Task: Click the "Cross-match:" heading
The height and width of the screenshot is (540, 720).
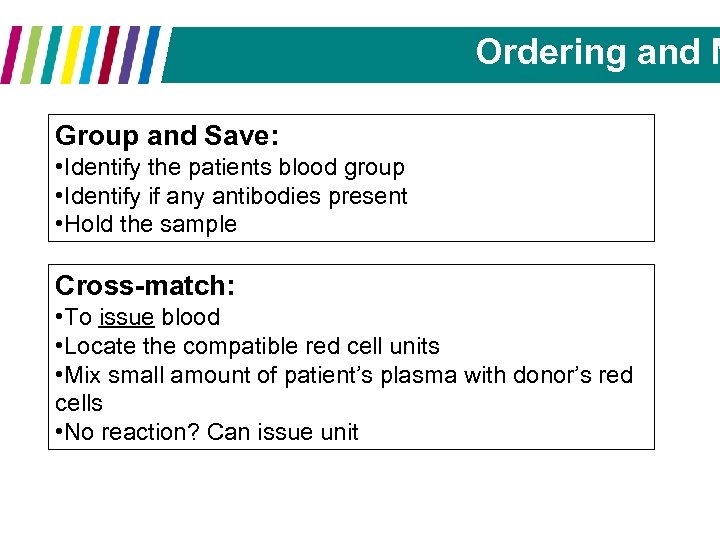Action: point(146,287)
